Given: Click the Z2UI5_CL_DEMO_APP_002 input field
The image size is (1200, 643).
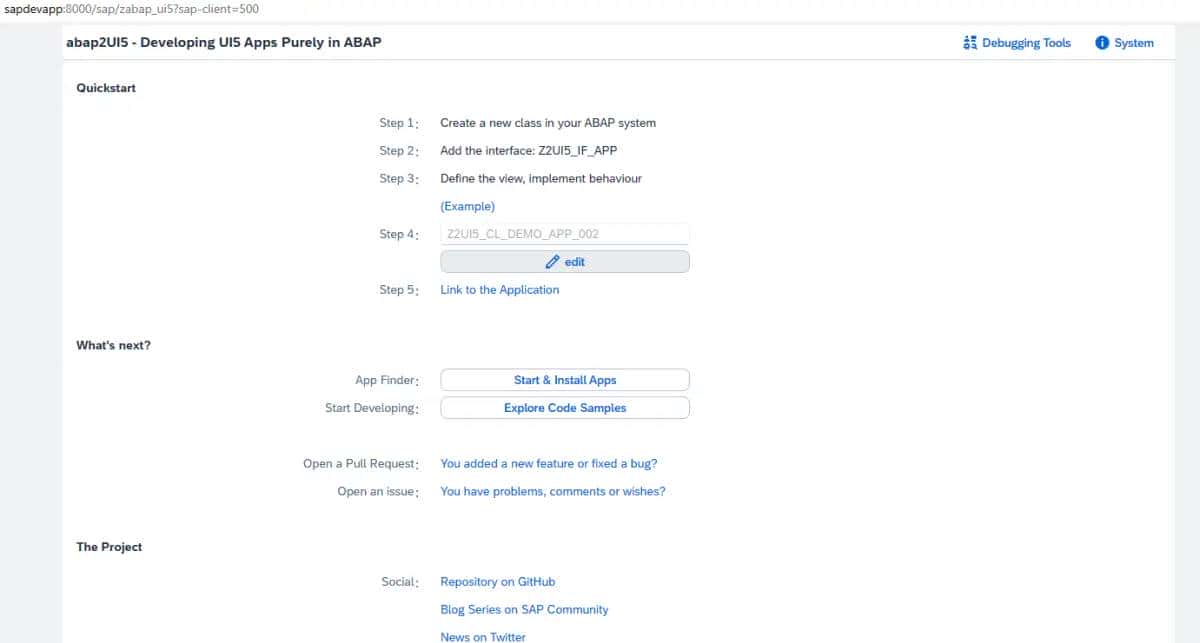Looking at the screenshot, I should click(x=564, y=233).
